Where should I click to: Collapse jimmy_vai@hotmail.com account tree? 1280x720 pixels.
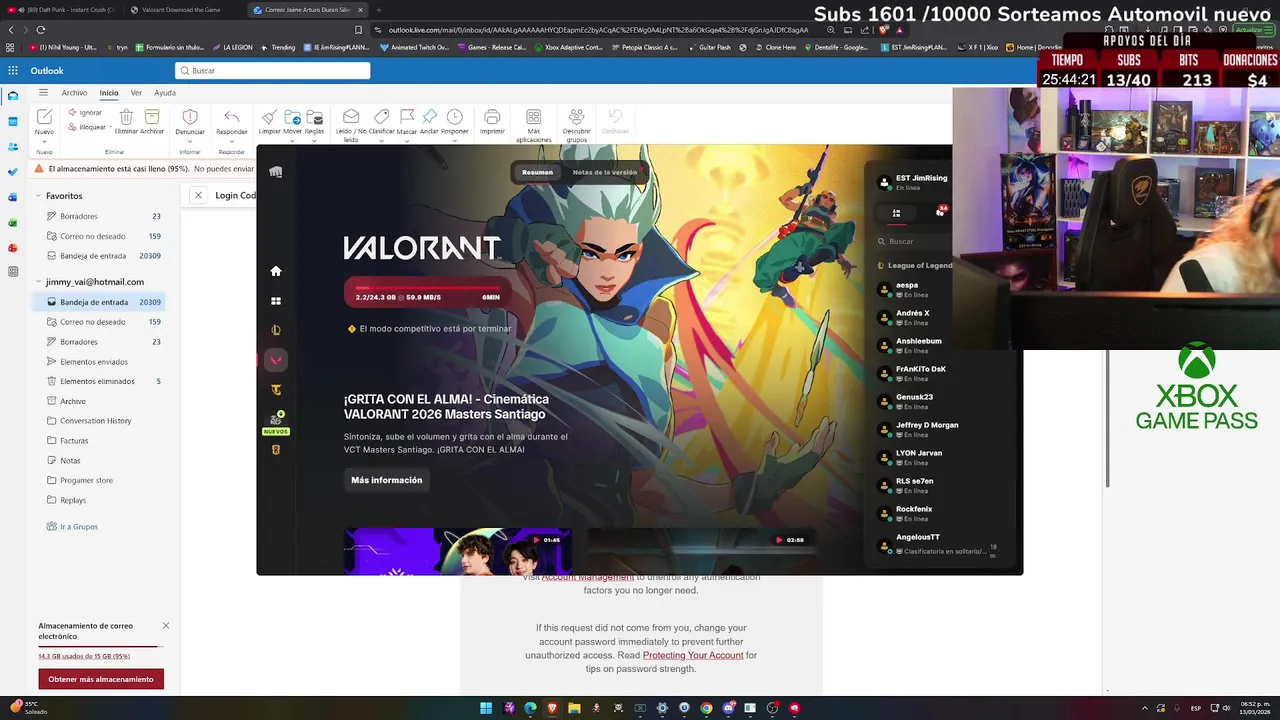[38, 282]
